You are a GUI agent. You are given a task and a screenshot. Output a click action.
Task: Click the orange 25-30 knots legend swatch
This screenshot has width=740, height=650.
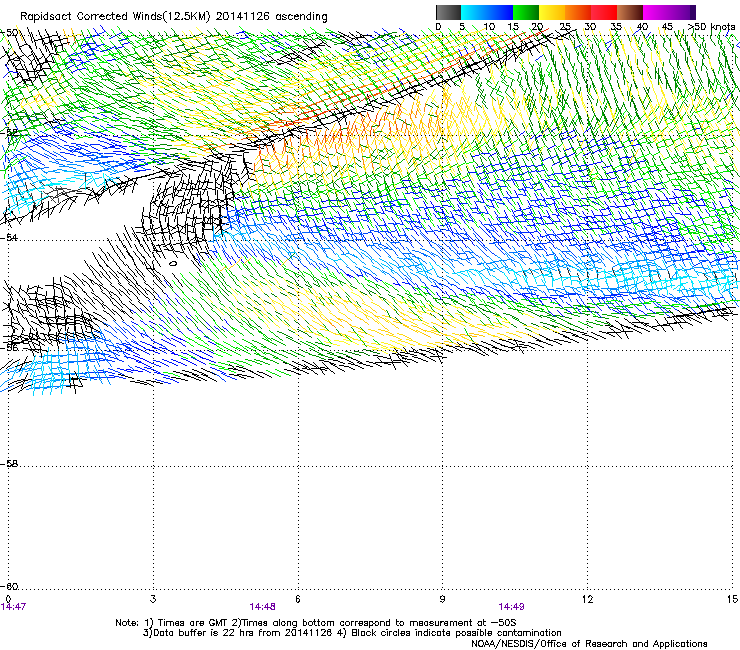[x=578, y=12]
